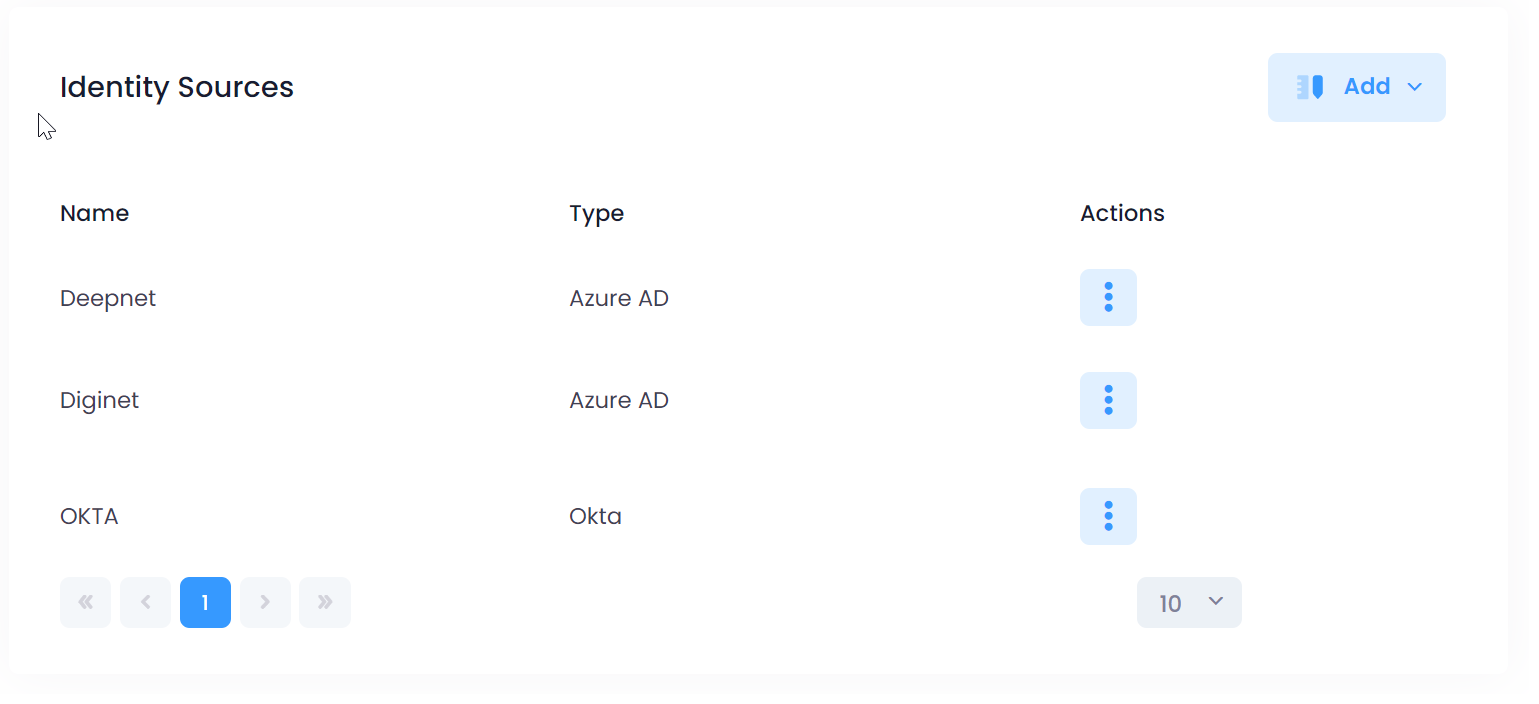Click the Azure AD type for Deepnet

click(619, 298)
